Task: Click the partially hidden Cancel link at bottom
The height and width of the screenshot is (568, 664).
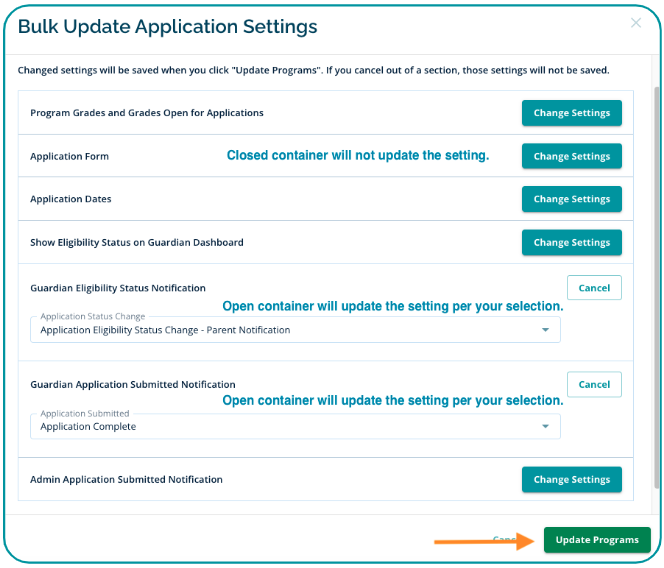Action: [x=505, y=540]
